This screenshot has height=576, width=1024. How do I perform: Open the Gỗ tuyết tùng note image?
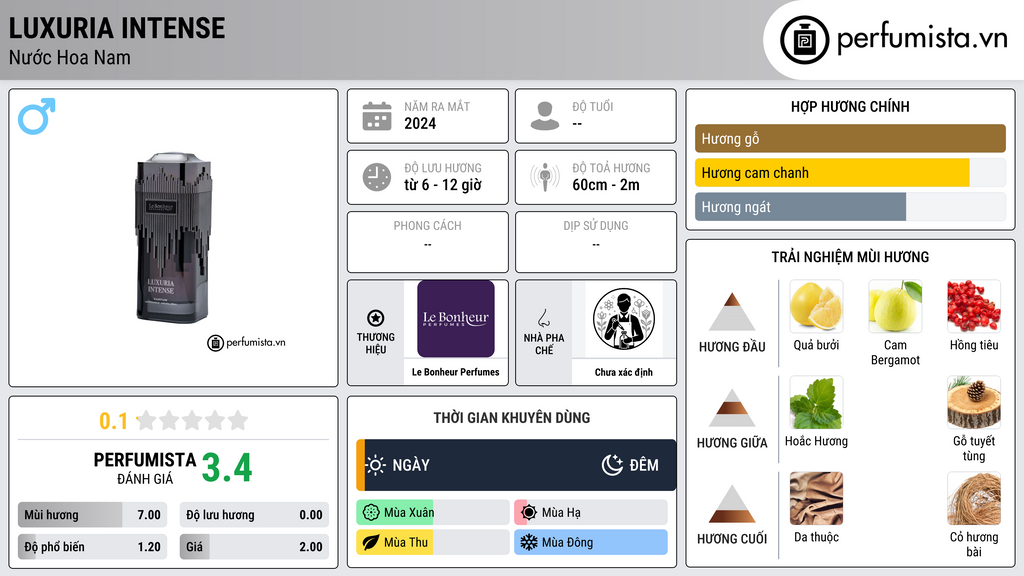point(974,402)
